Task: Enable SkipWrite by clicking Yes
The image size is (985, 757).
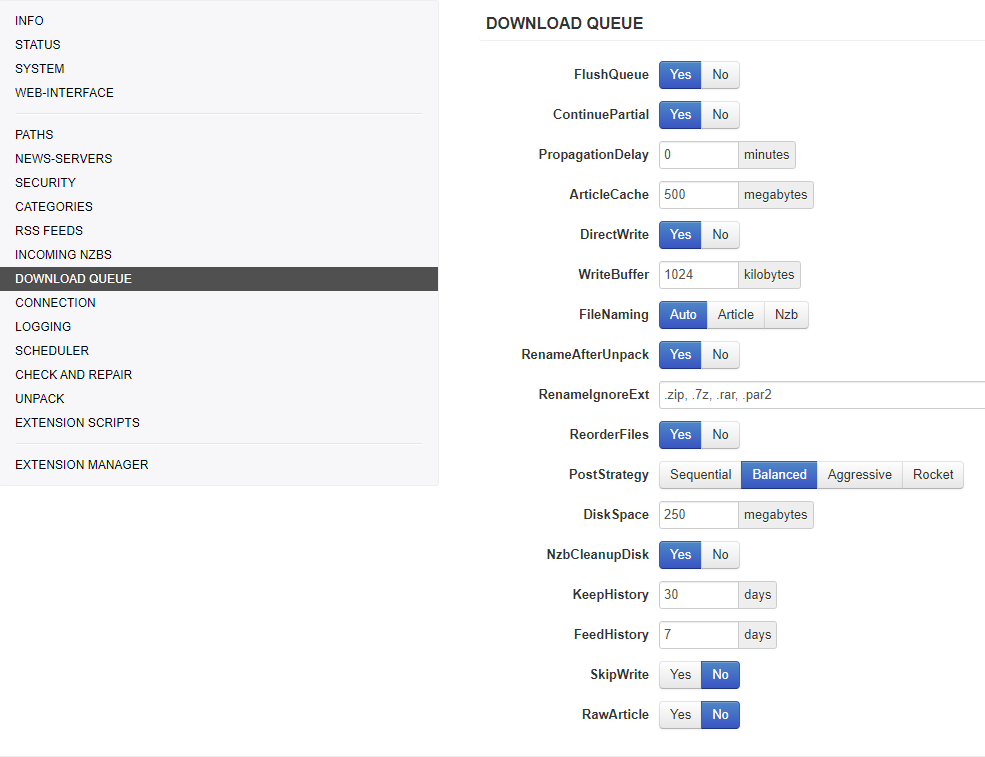Action: click(680, 675)
